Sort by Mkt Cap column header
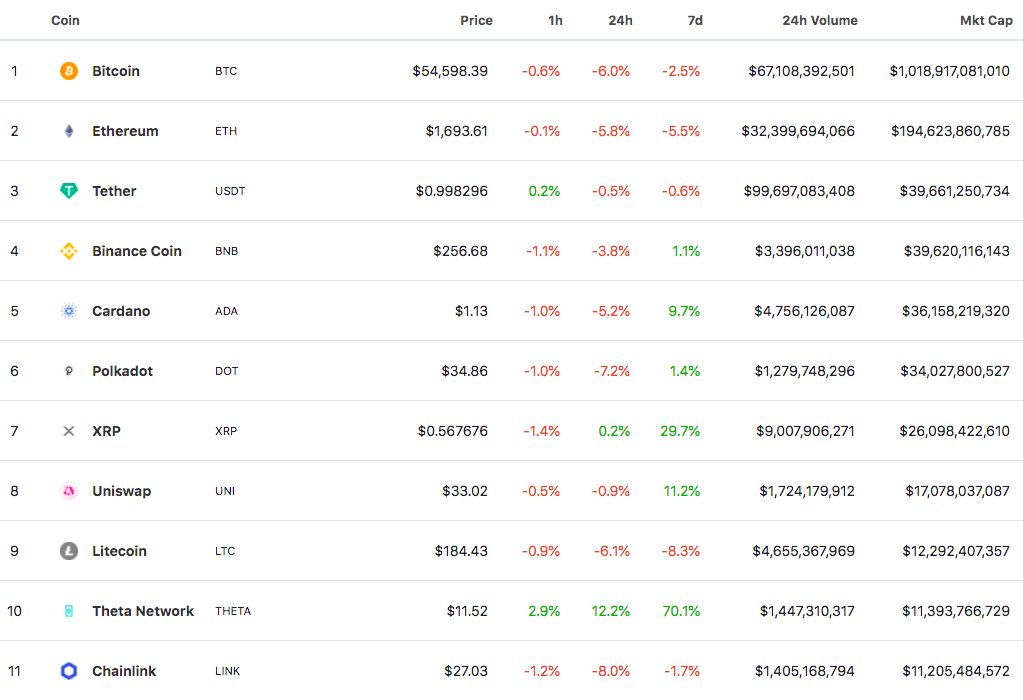 [986, 20]
